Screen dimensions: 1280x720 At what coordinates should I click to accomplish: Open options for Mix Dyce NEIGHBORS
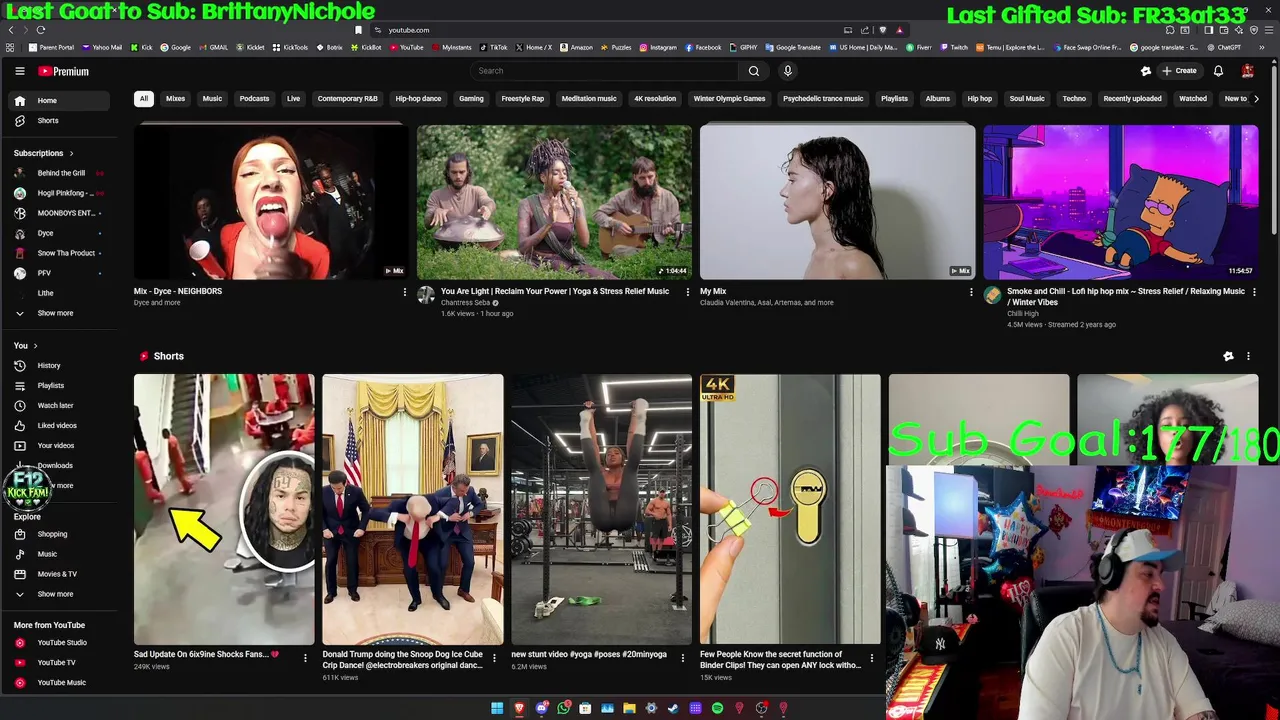coord(404,292)
